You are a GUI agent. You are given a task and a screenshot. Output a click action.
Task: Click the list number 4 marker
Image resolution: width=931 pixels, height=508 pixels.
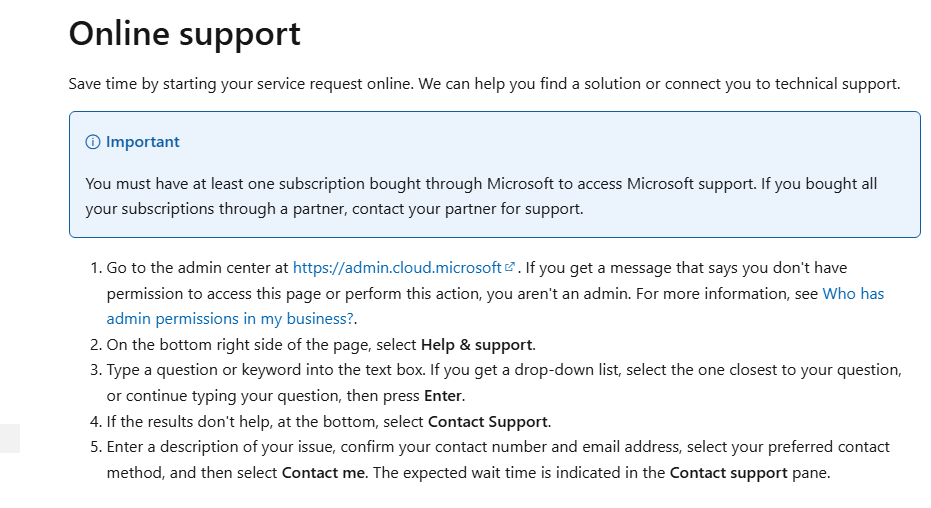coord(96,421)
